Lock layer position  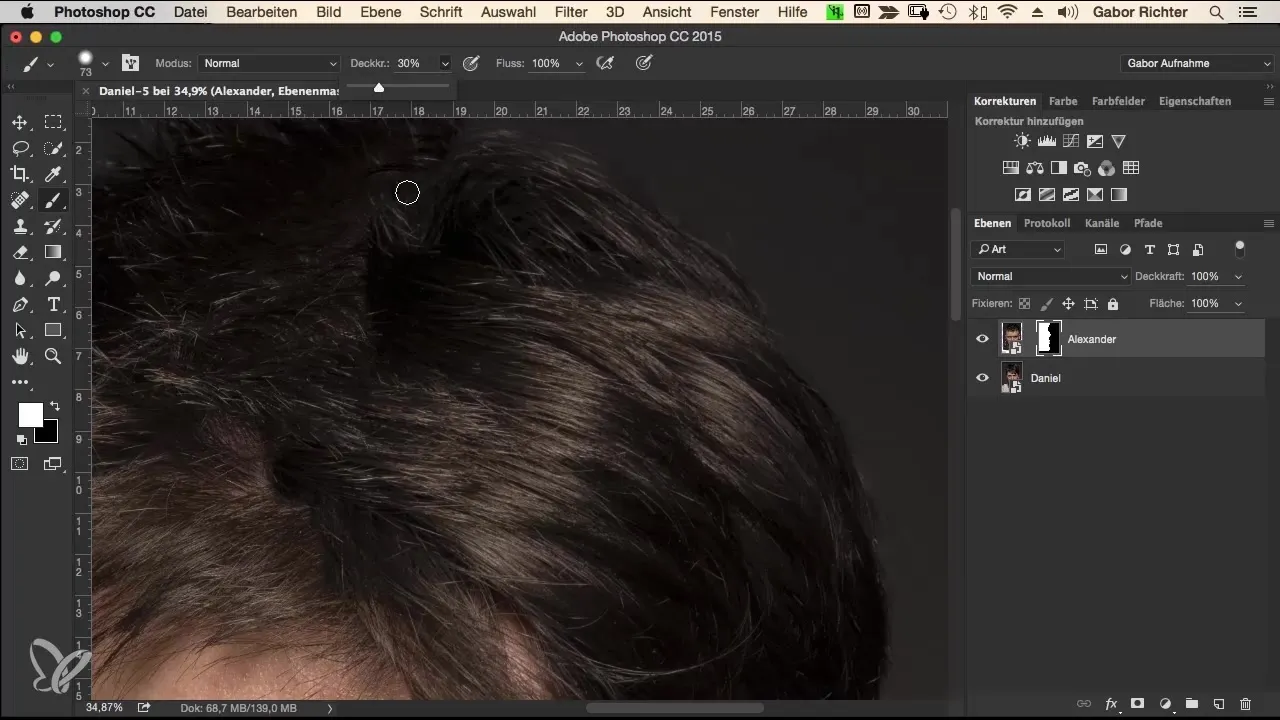coord(1068,303)
